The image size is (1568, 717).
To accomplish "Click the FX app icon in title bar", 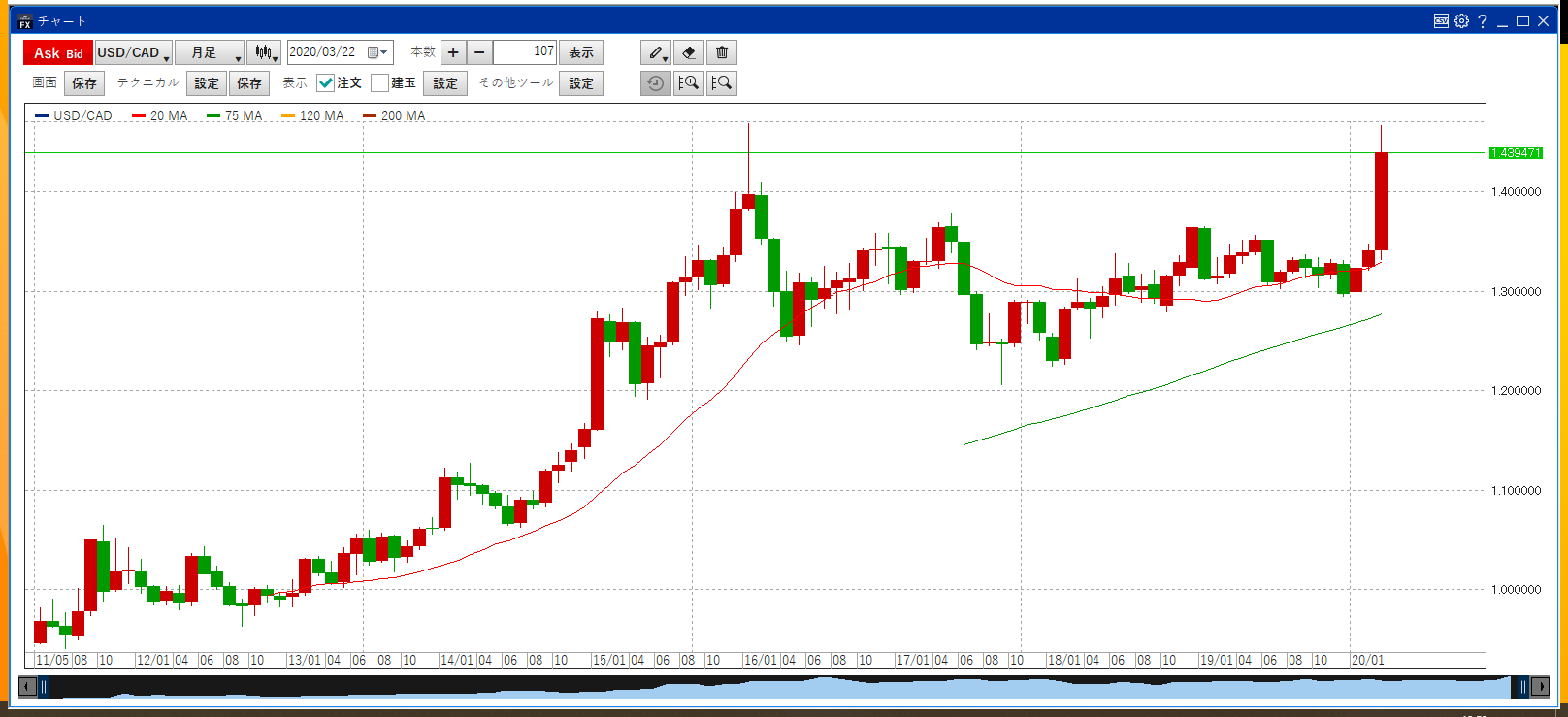I will tap(24, 21).
